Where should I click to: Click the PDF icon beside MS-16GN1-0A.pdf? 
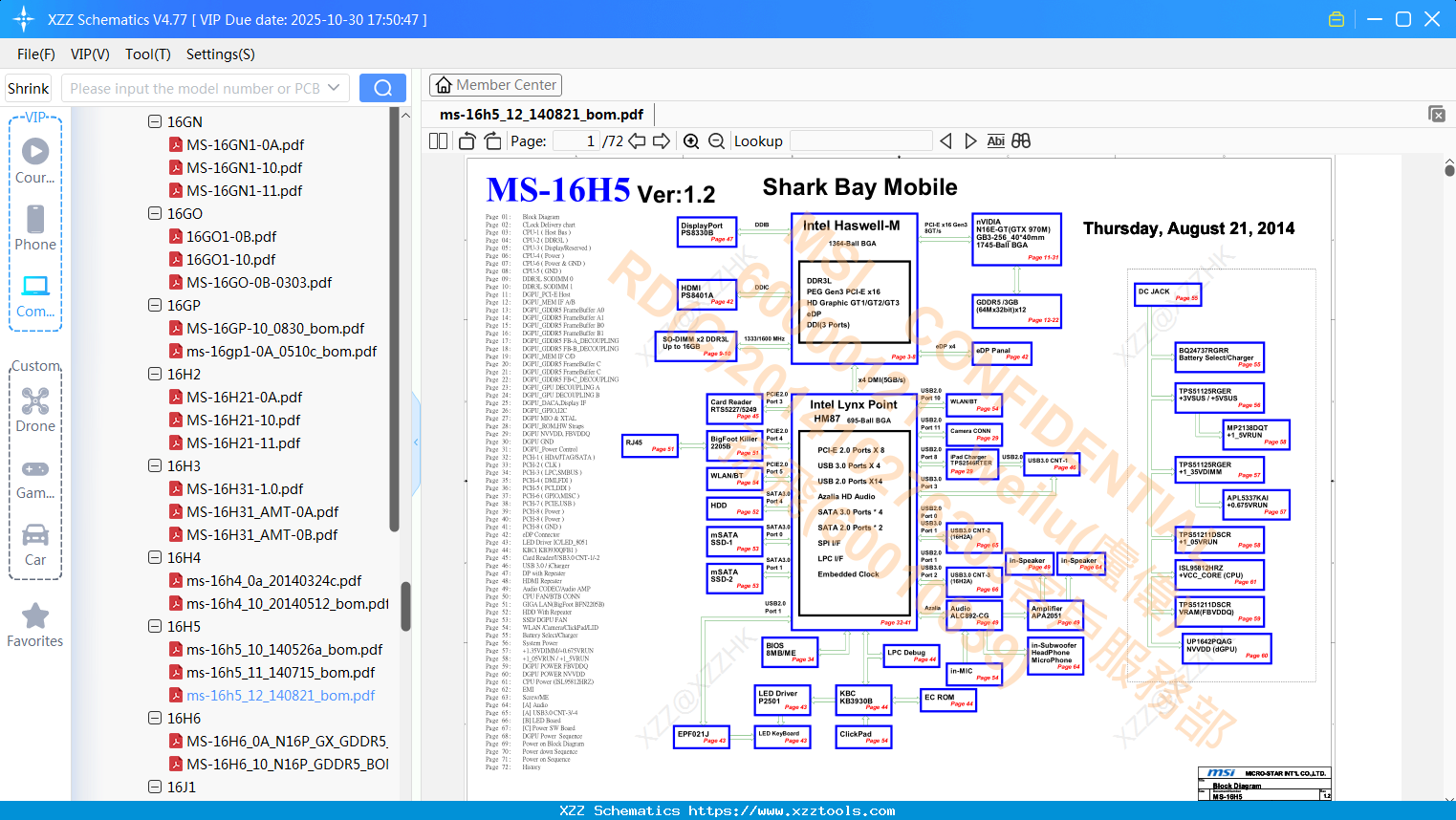pos(176,144)
